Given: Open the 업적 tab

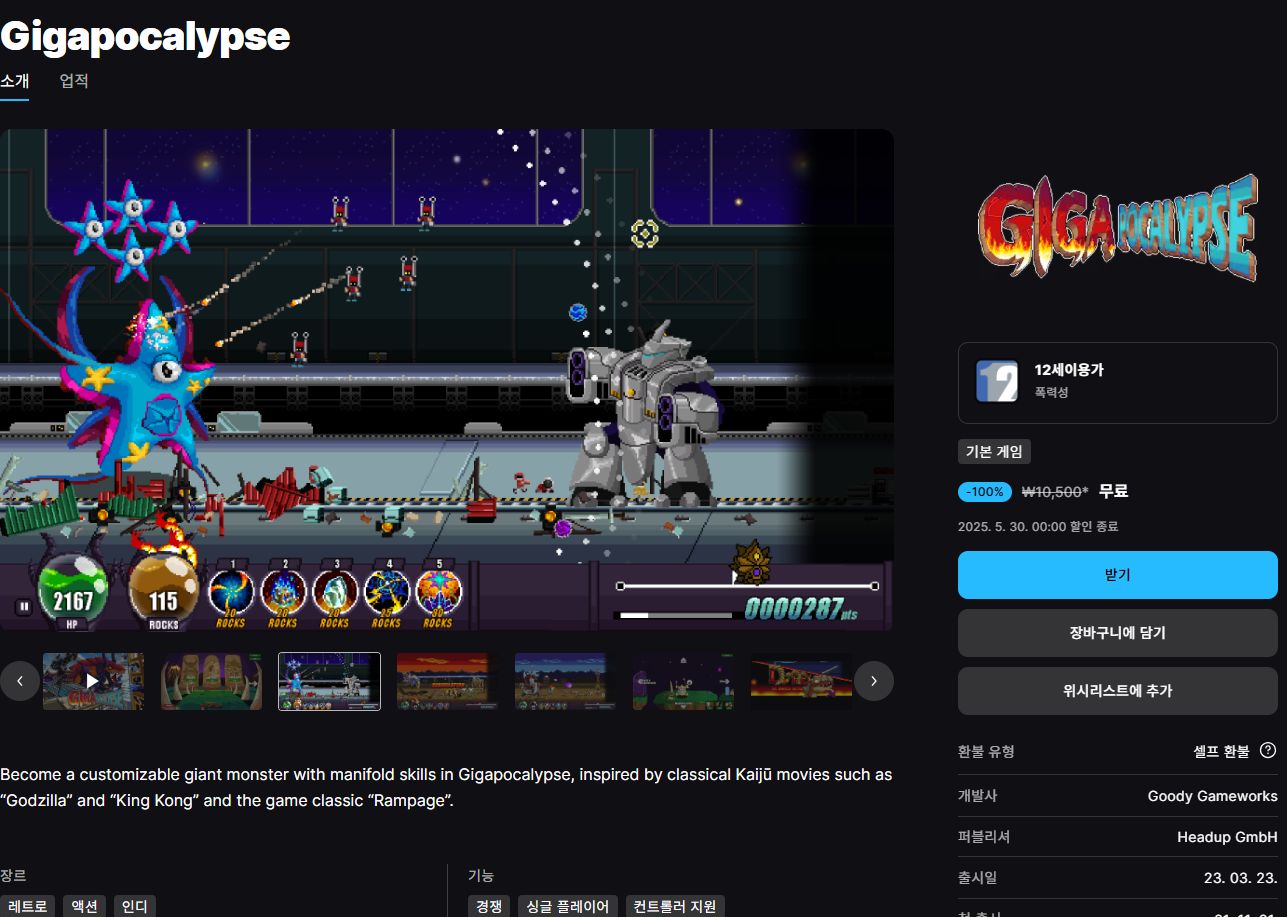Looking at the screenshot, I should click(74, 81).
